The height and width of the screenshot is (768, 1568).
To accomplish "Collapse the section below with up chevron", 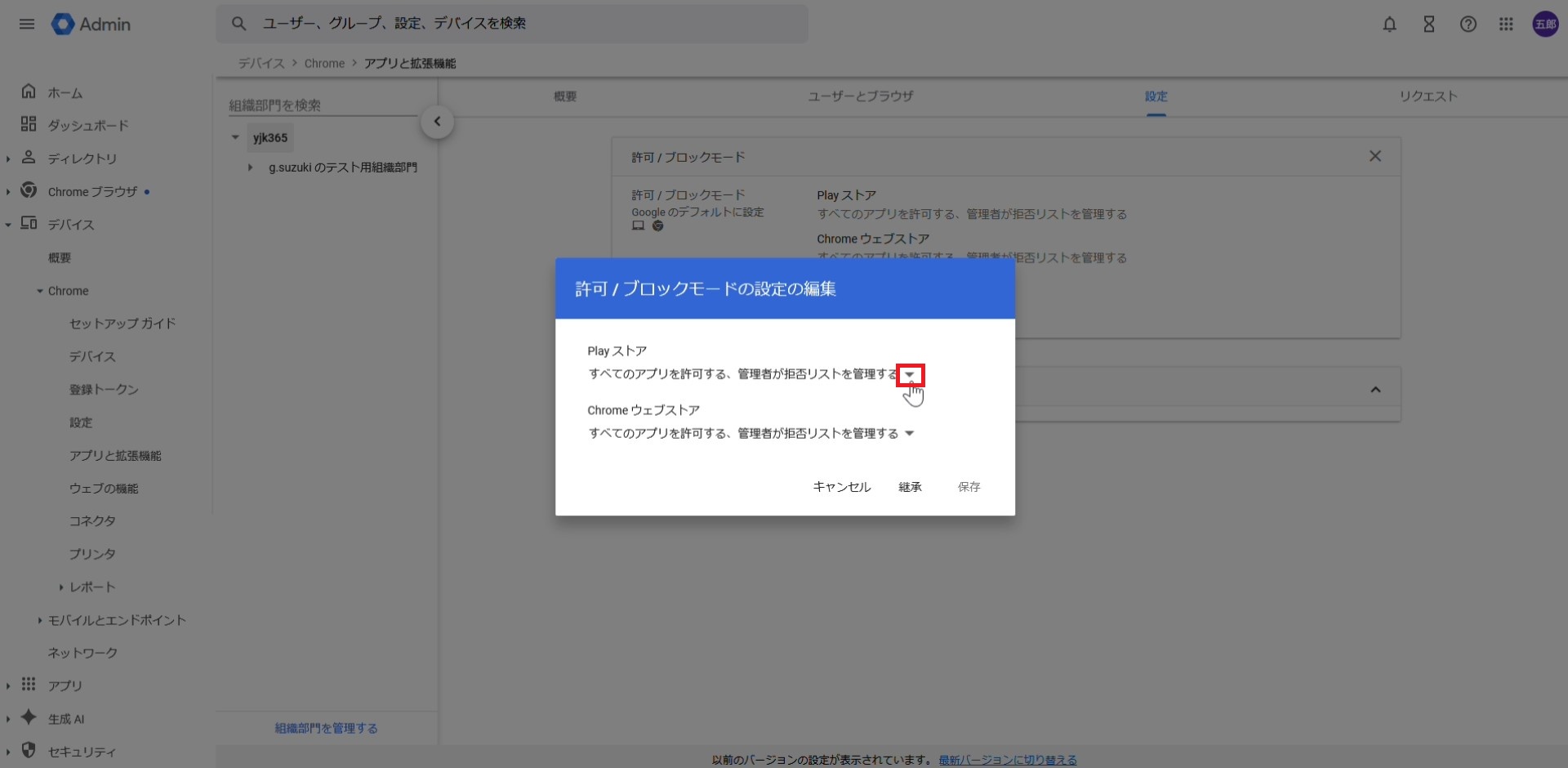I will tap(1375, 390).
